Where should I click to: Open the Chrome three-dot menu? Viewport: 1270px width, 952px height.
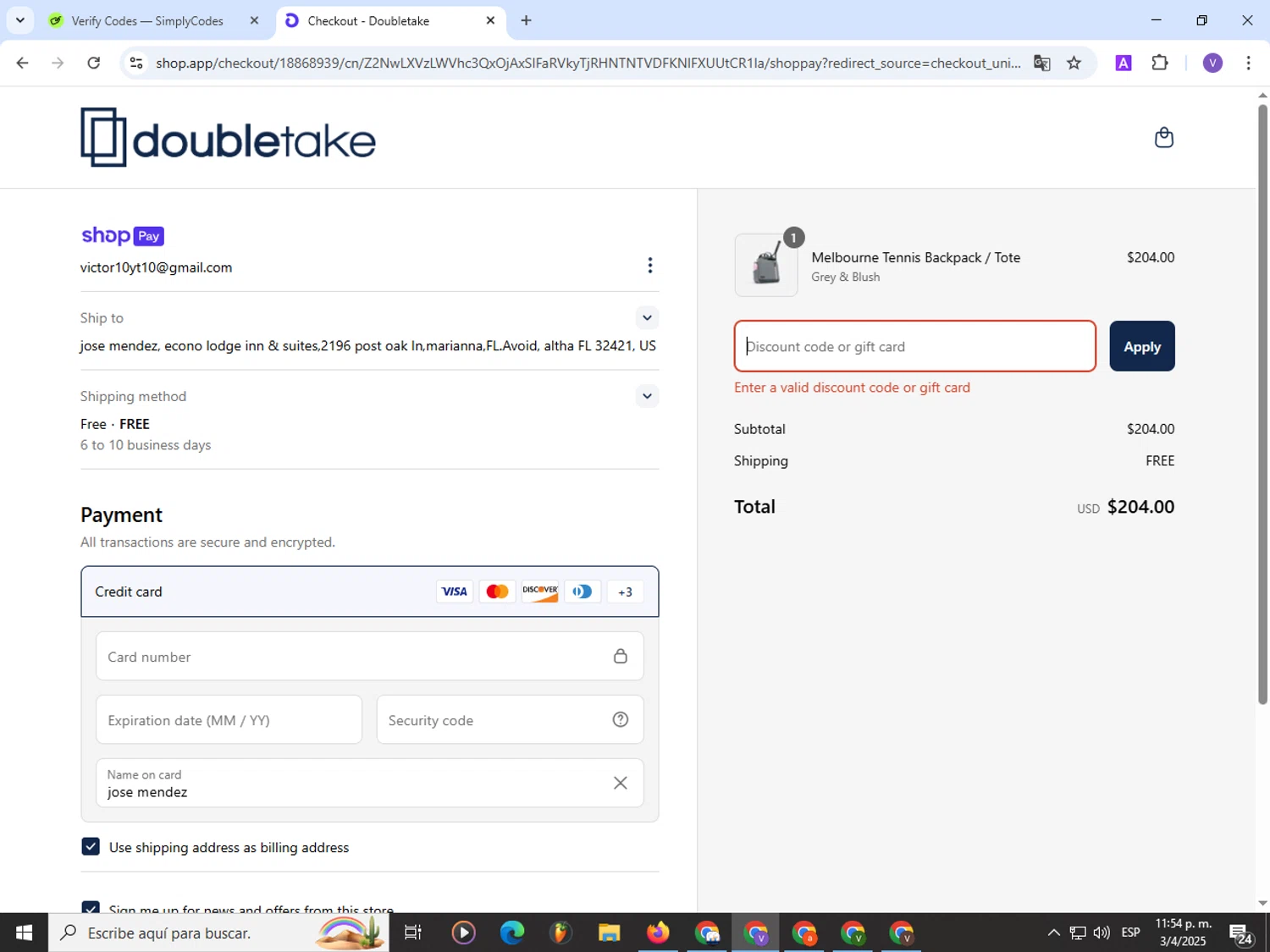click(x=1248, y=63)
